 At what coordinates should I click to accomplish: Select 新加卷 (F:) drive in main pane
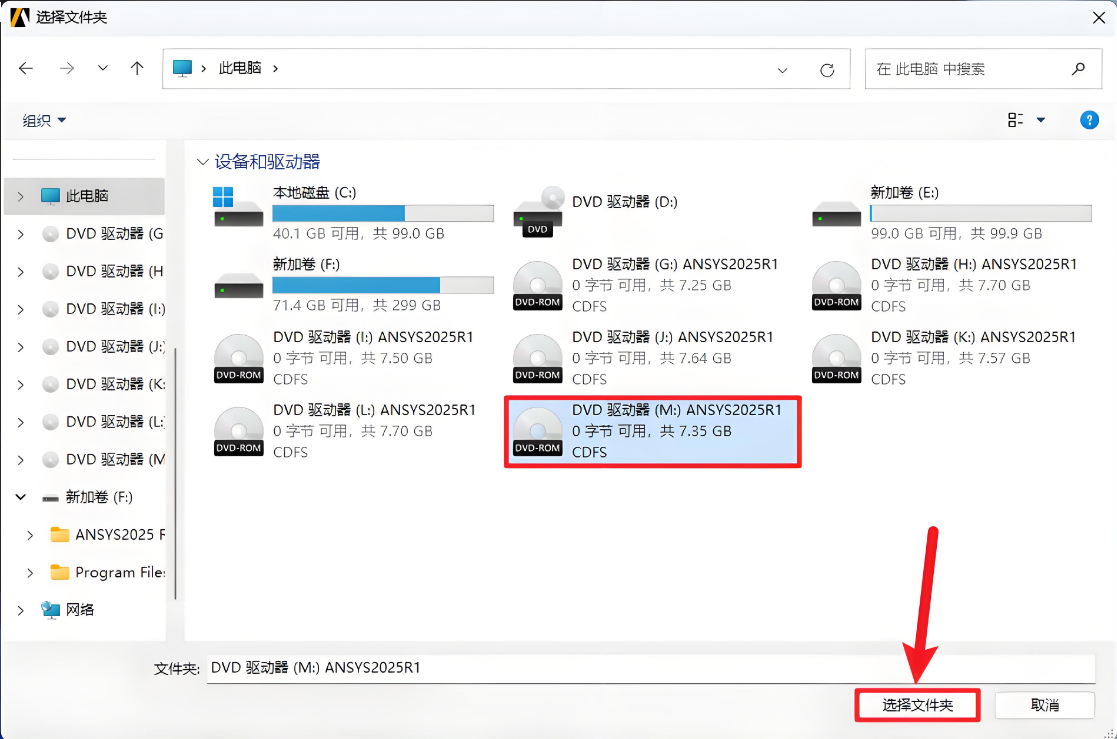point(354,285)
